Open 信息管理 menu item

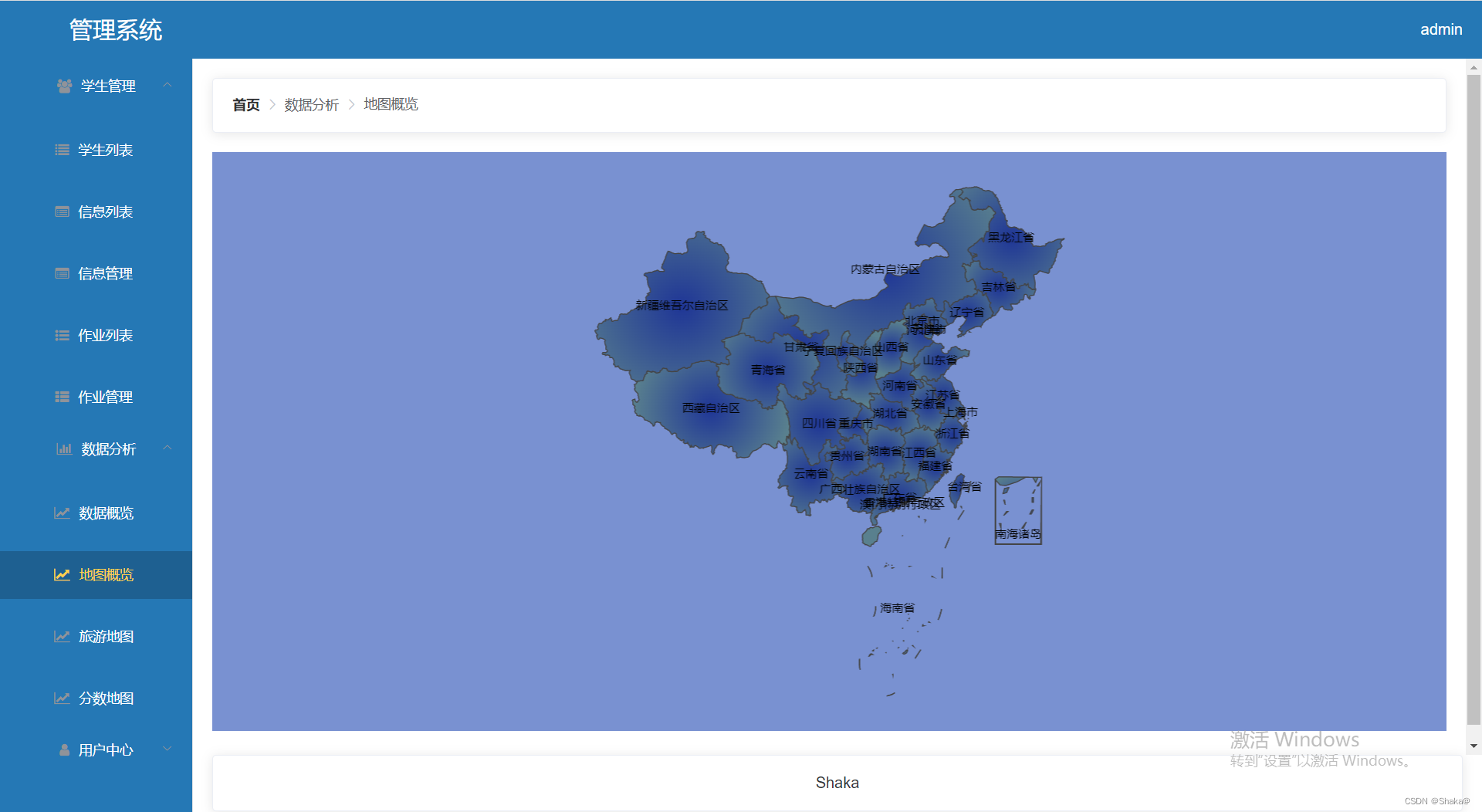click(96, 273)
